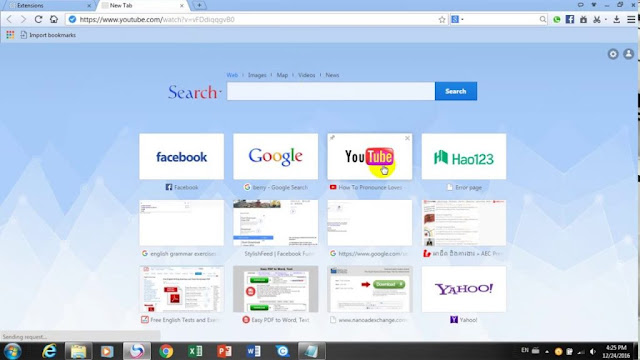Click the blue Search button
640x360 pixels.
[x=456, y=91]
